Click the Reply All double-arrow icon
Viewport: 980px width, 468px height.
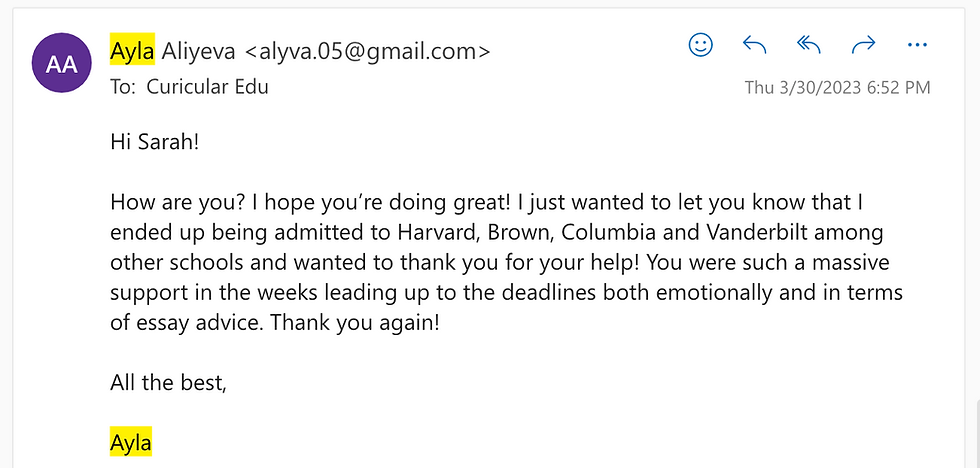809,45
